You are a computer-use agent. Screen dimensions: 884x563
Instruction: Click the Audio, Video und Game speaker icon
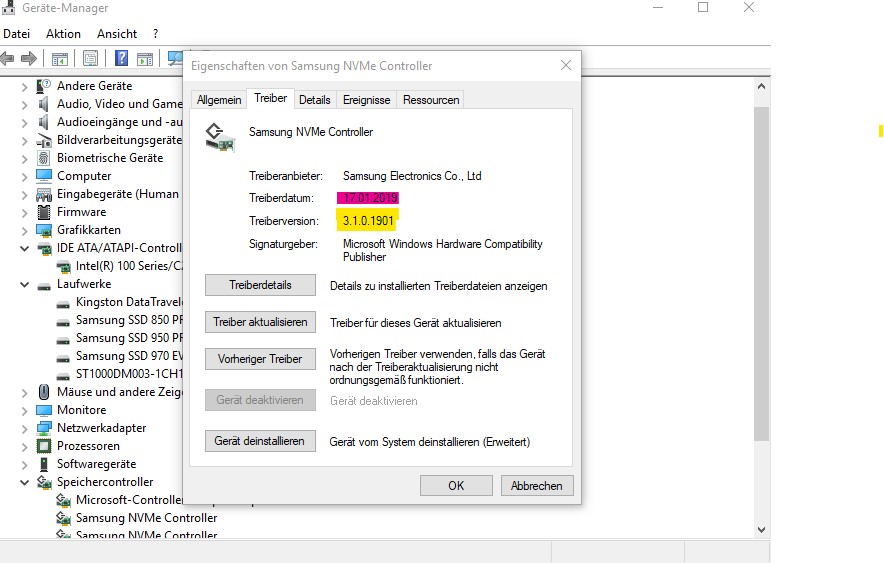click(x=43, y=104)
